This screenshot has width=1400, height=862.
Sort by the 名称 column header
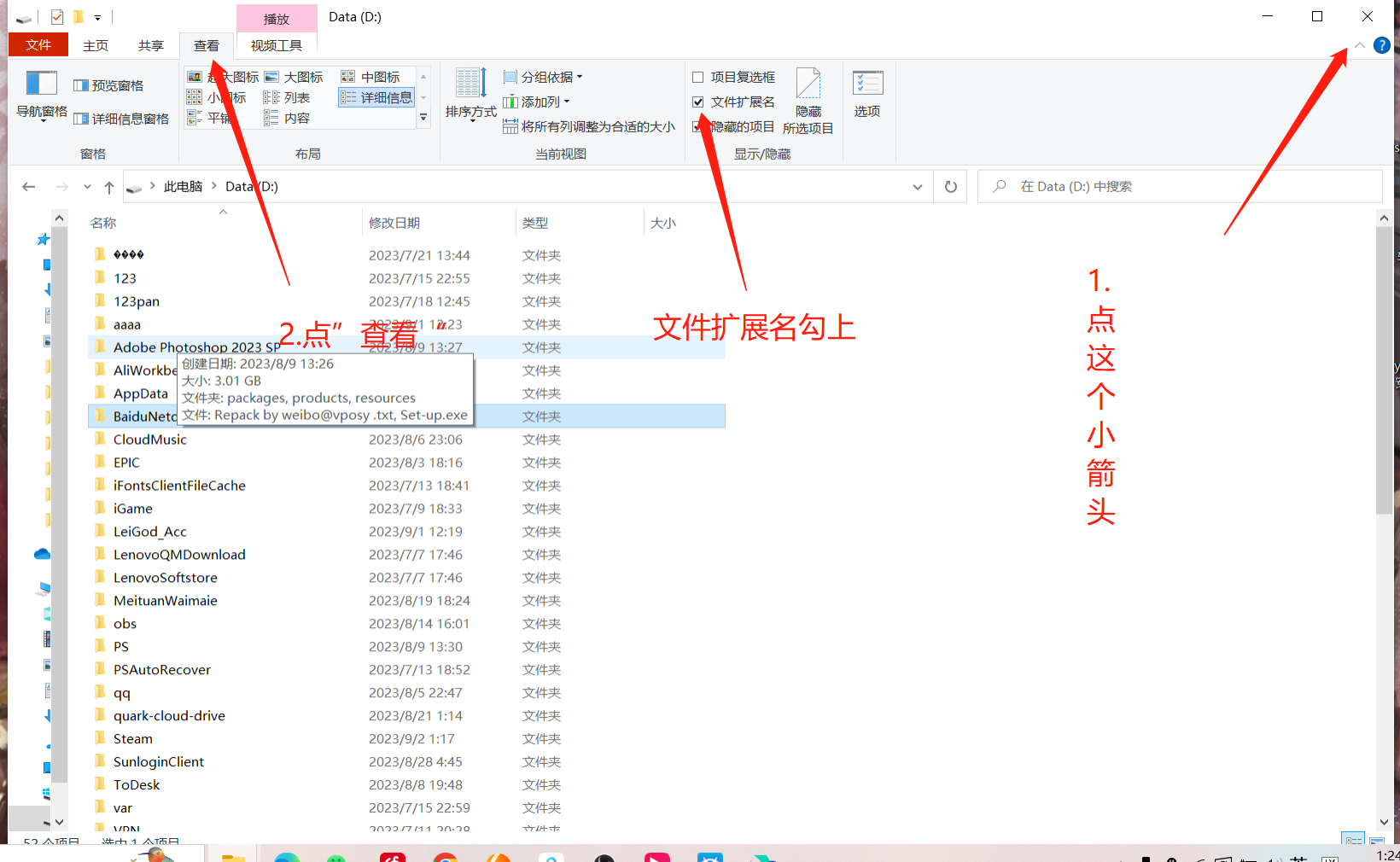[103, 223]
